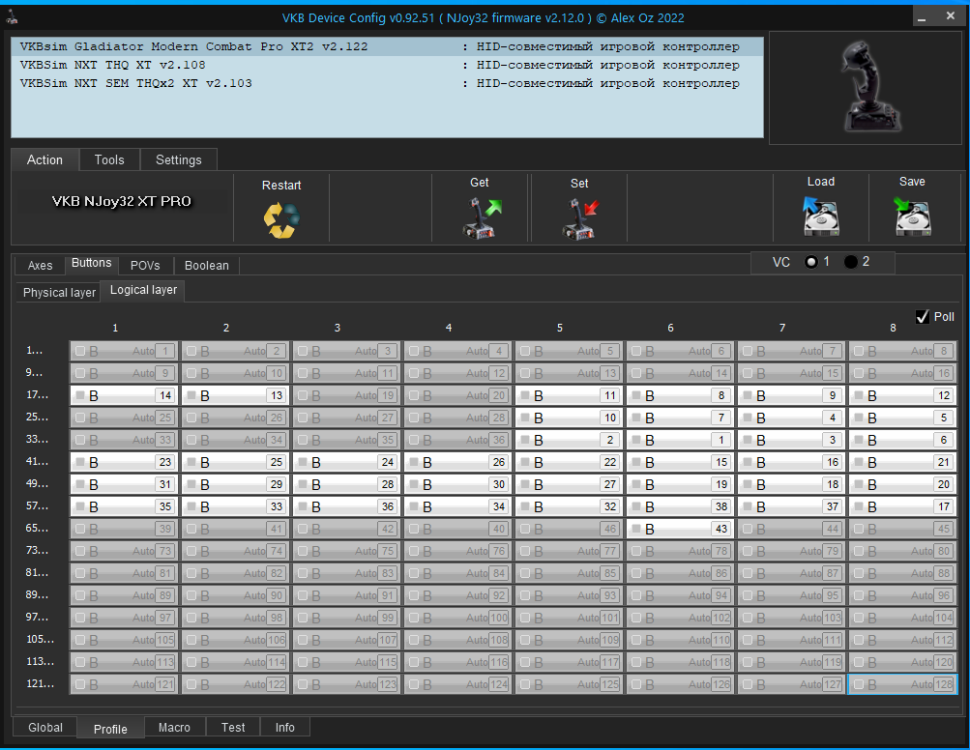Click the Load profile disk icon
Viewport: 970px width, 750px height.
pos(820,216)
